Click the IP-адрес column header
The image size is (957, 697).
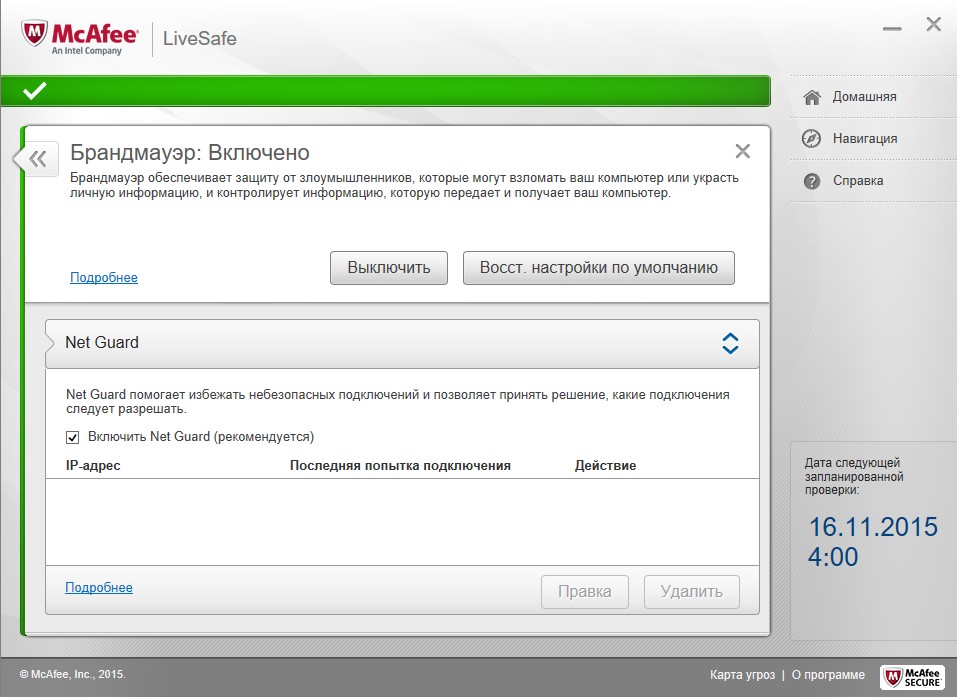93,466
